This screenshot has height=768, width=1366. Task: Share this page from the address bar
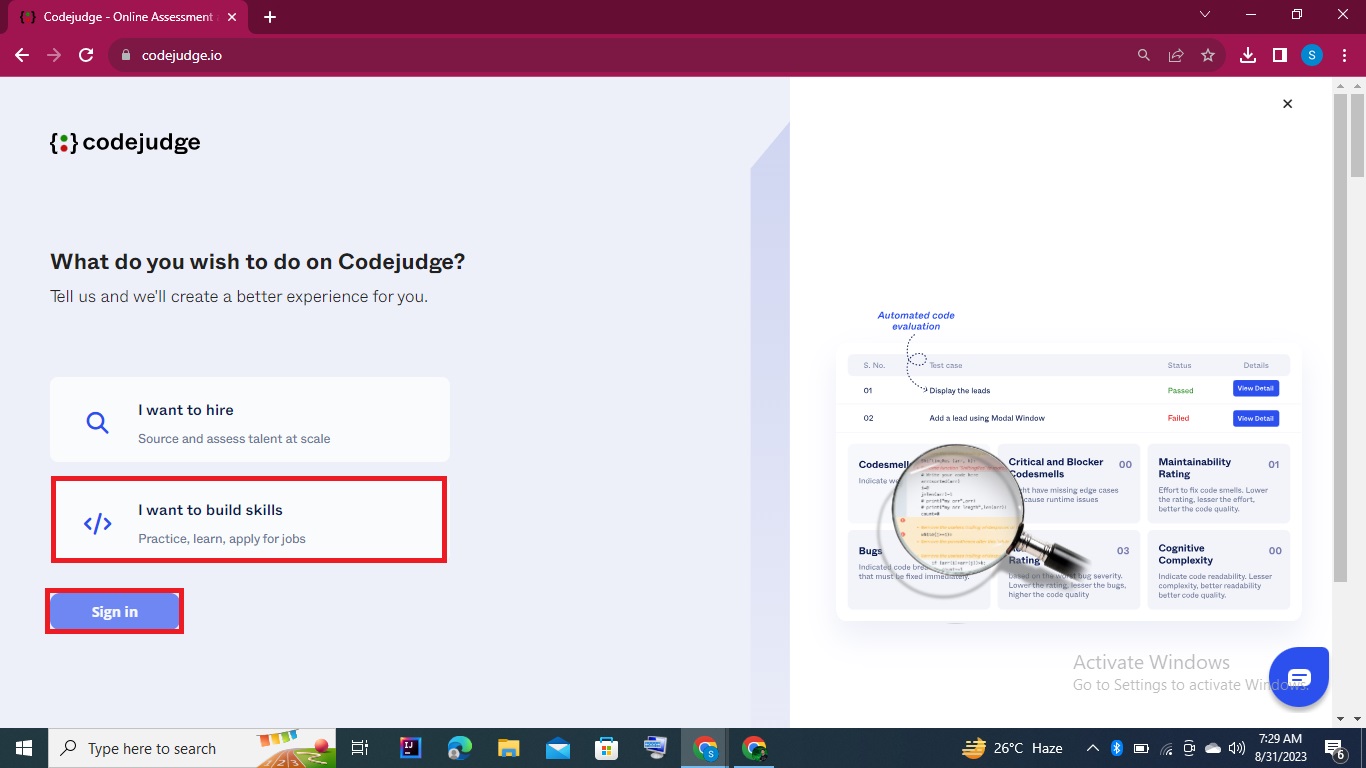pos(1176,56)
